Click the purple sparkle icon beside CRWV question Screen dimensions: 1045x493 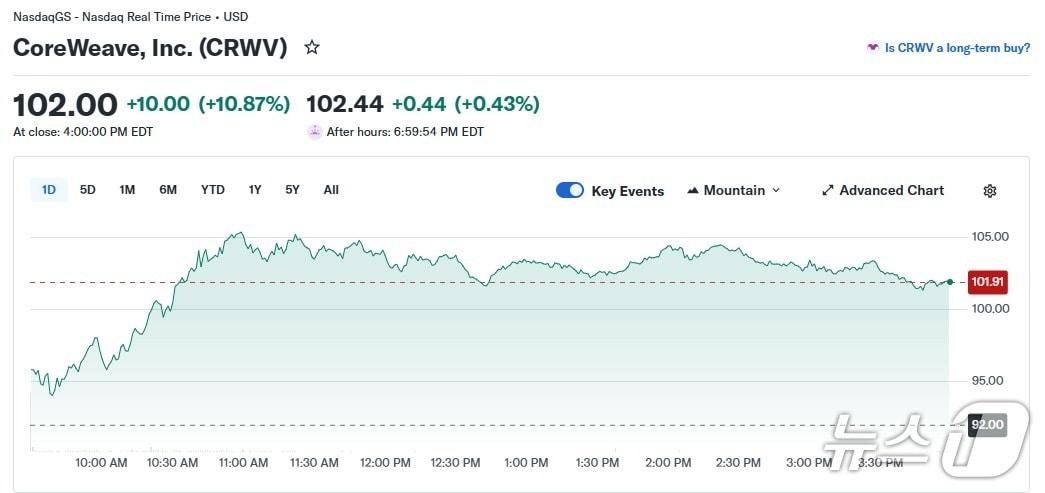[x=873, y=47]
